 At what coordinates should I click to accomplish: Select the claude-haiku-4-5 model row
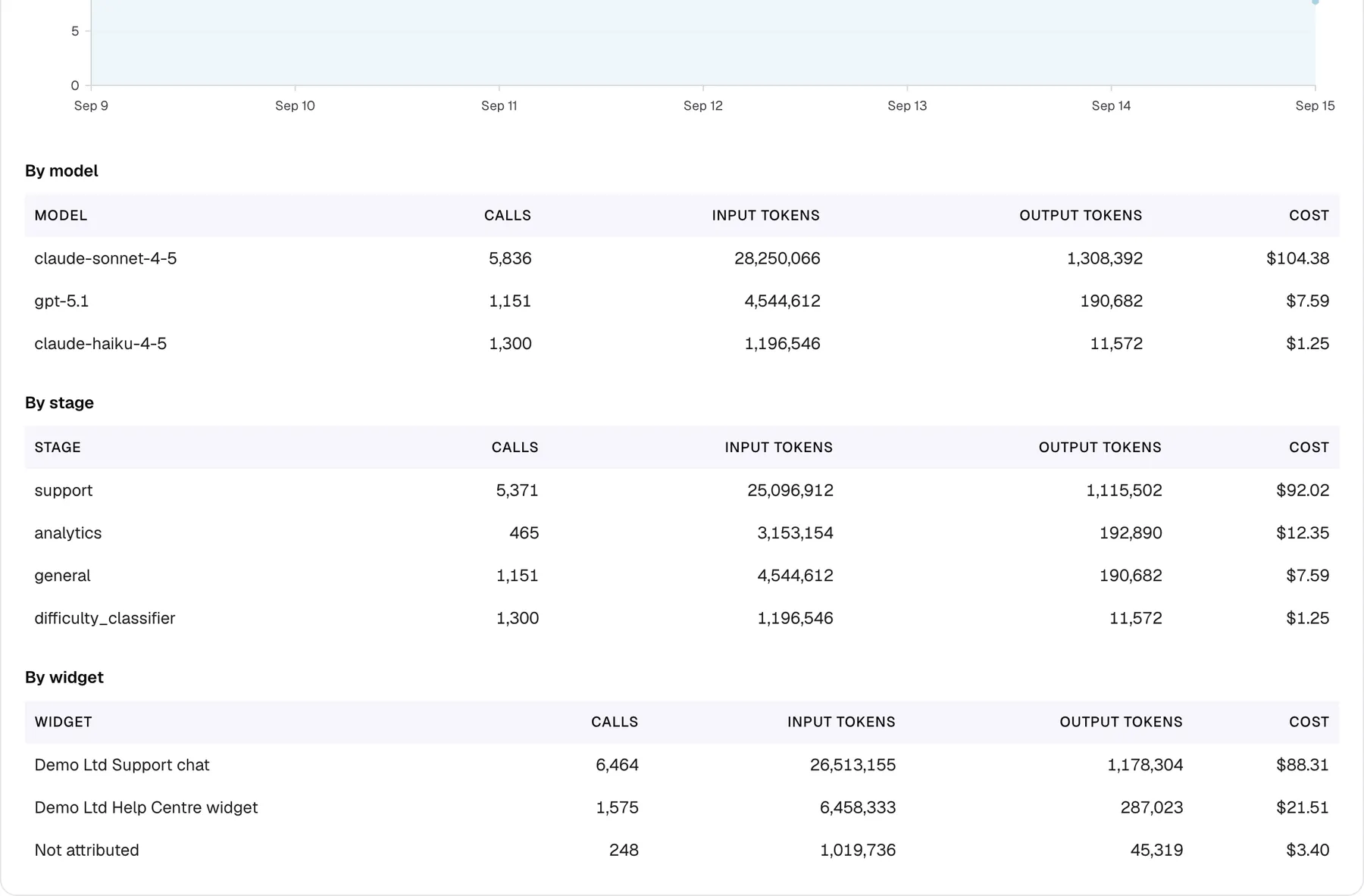click(682, 343)
